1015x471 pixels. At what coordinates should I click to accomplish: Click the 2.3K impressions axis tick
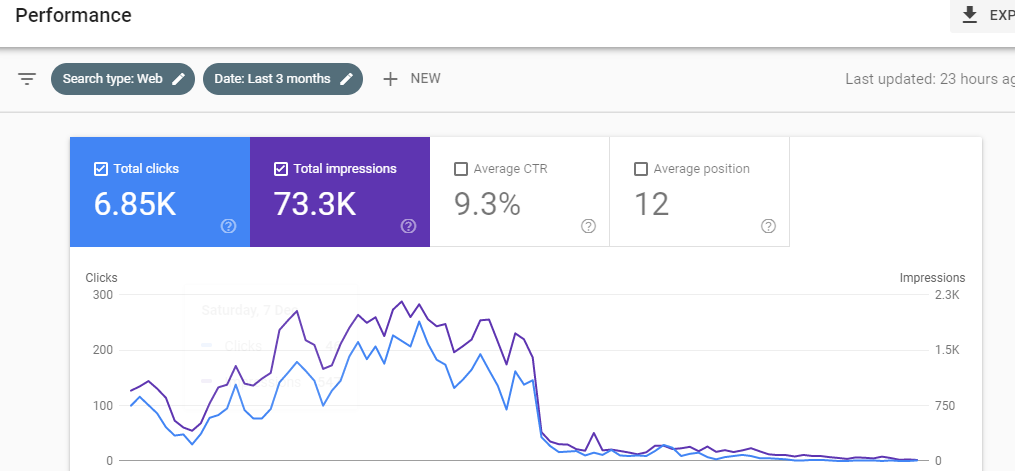click(948, 295)
